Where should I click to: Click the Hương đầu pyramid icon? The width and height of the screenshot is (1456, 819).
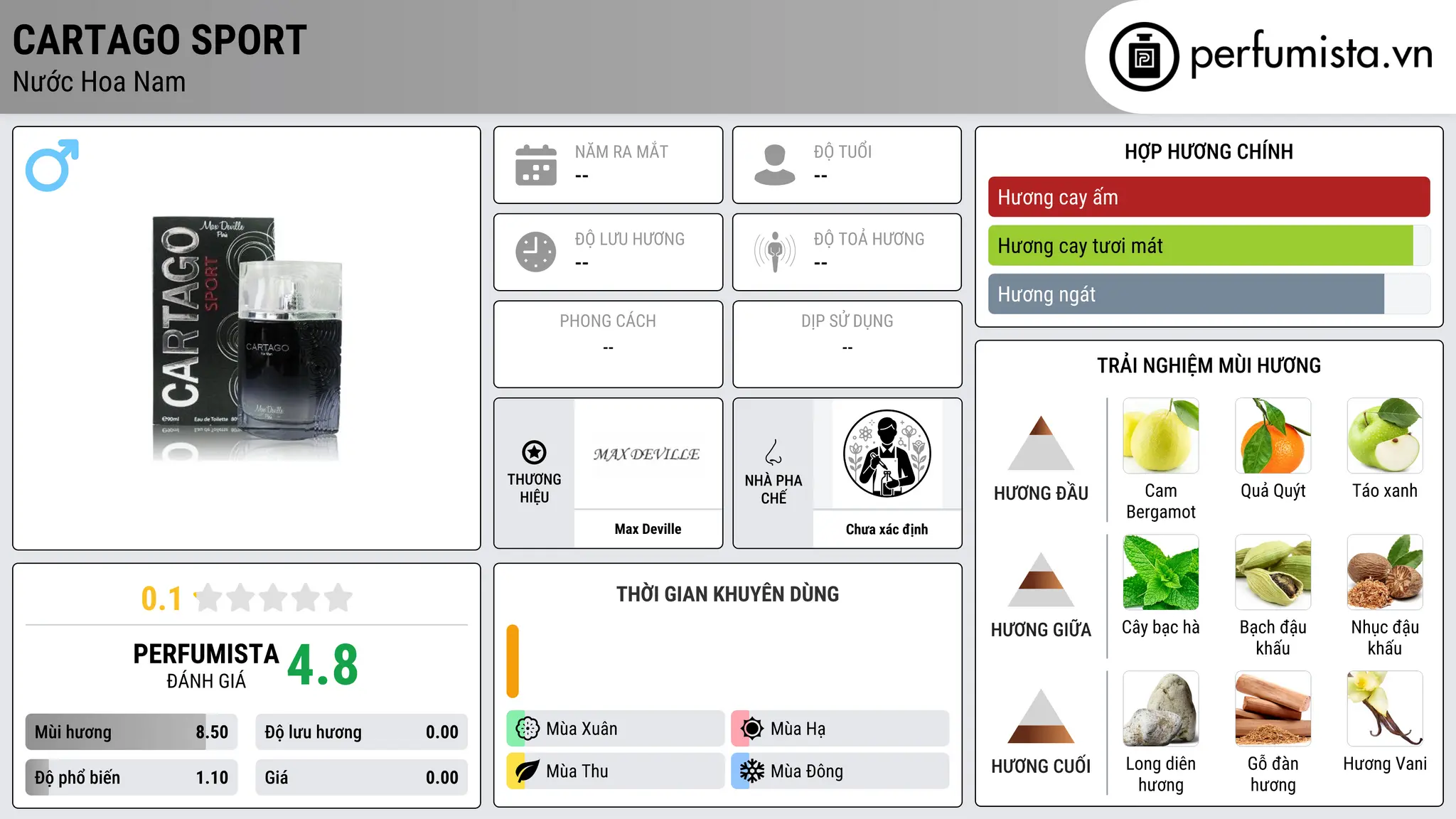coord(1042,442)
